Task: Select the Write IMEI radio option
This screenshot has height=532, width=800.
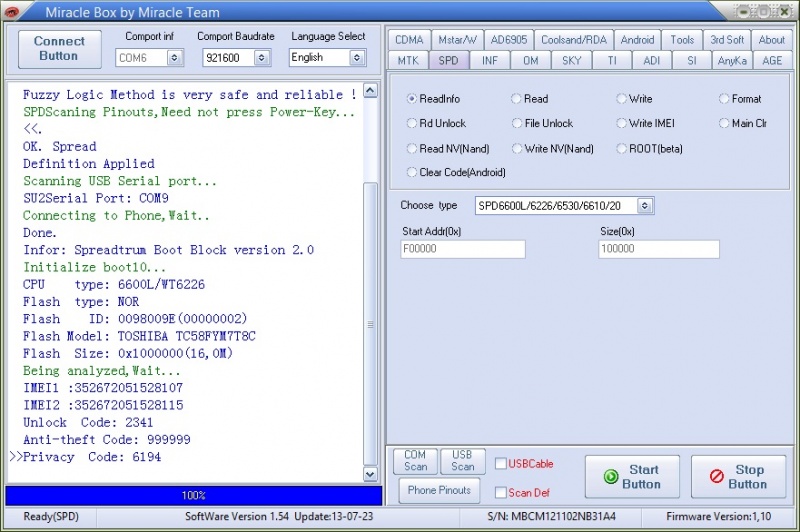Action: [621, 123]
